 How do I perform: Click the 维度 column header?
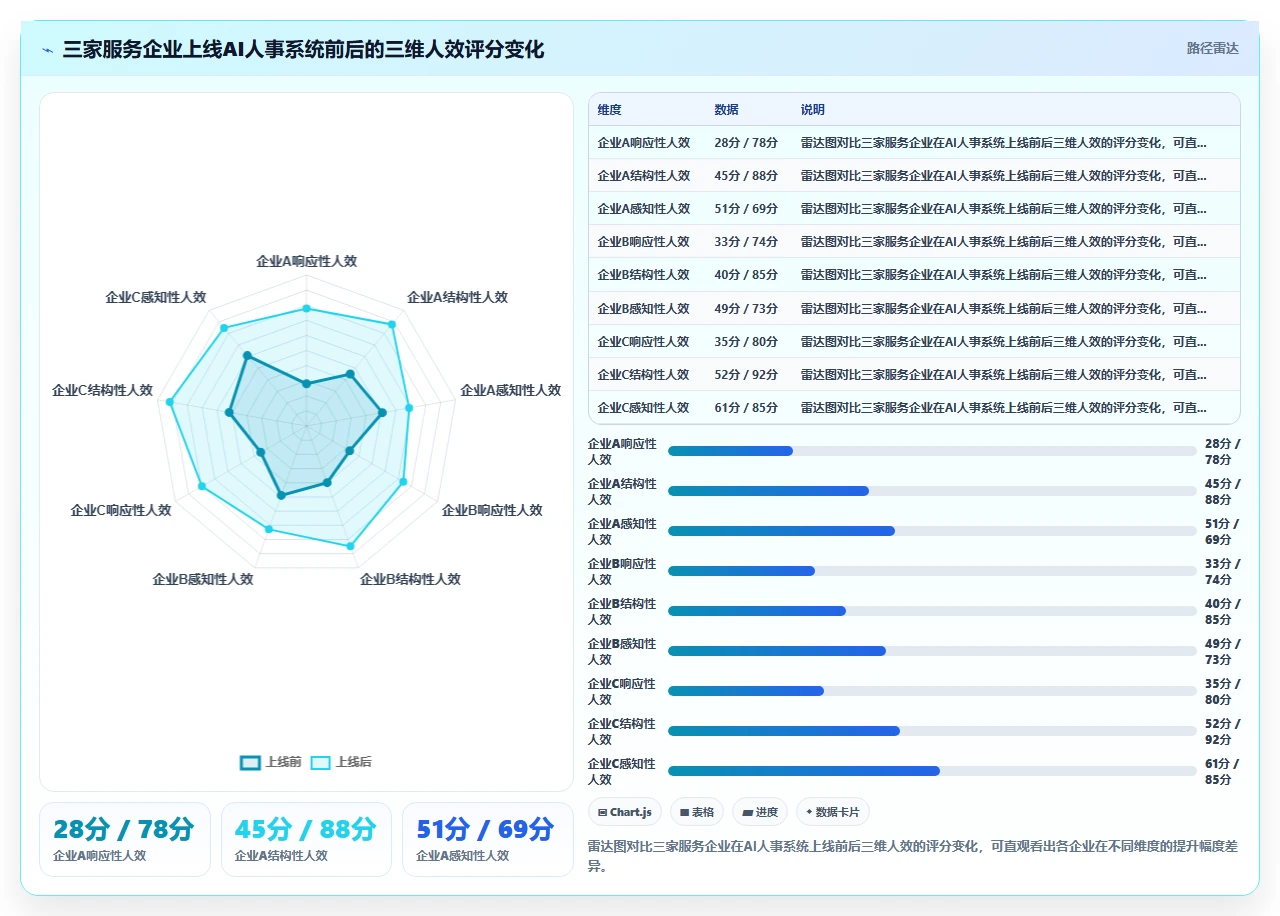[610, 110]
